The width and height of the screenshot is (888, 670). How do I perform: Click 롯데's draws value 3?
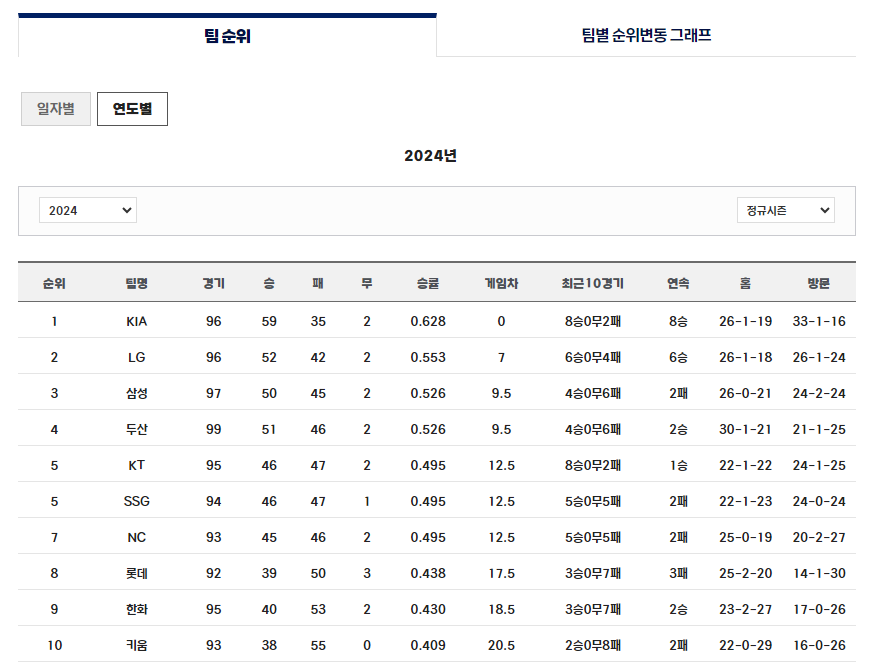(367, 573)
